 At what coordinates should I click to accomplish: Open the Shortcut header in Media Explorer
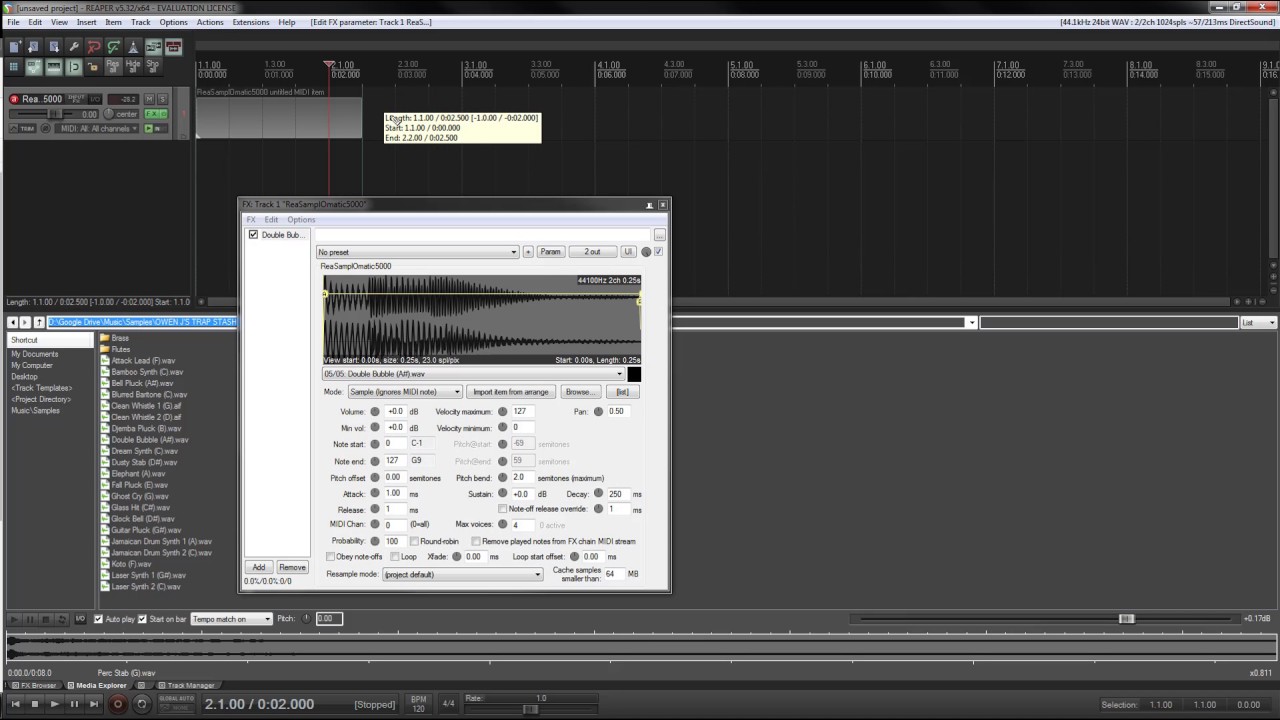tap(50, 340)
